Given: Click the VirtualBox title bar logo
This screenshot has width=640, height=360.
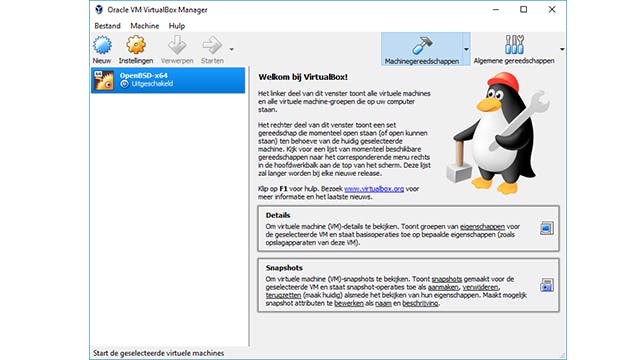Looking at the screenshot, I should pyautogui.click(x=99, y=9).
